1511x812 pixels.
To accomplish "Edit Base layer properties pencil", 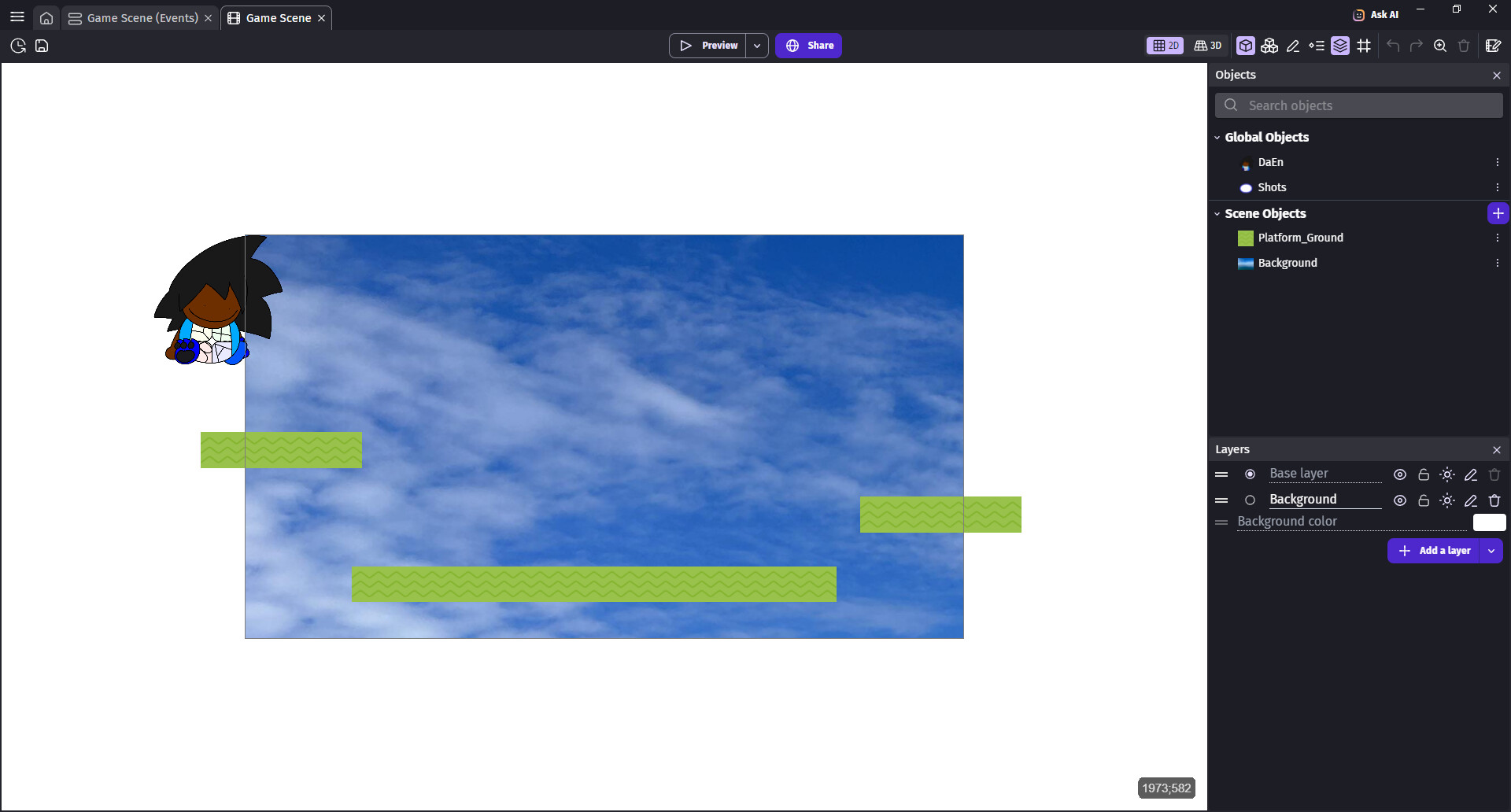I will coord(1470,474).
